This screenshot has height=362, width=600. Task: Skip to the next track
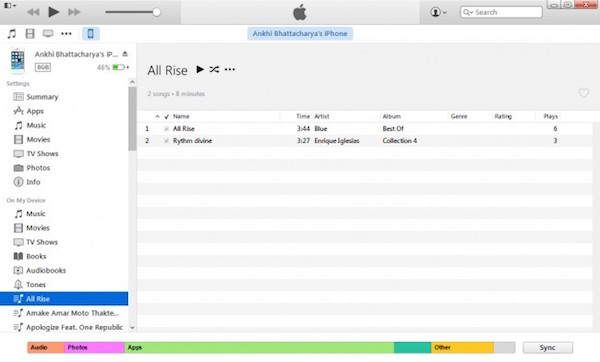74,12
